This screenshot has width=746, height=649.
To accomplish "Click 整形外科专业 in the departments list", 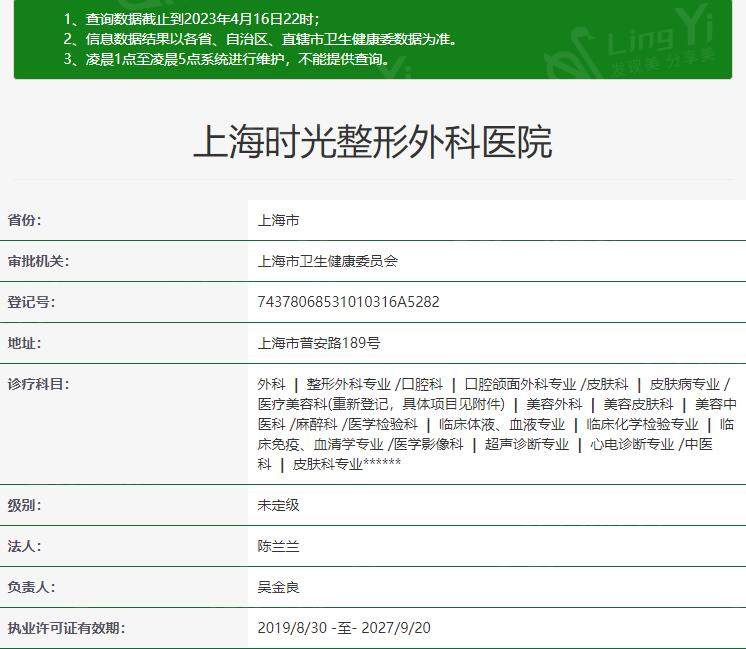I will click(x=348, y=384).
